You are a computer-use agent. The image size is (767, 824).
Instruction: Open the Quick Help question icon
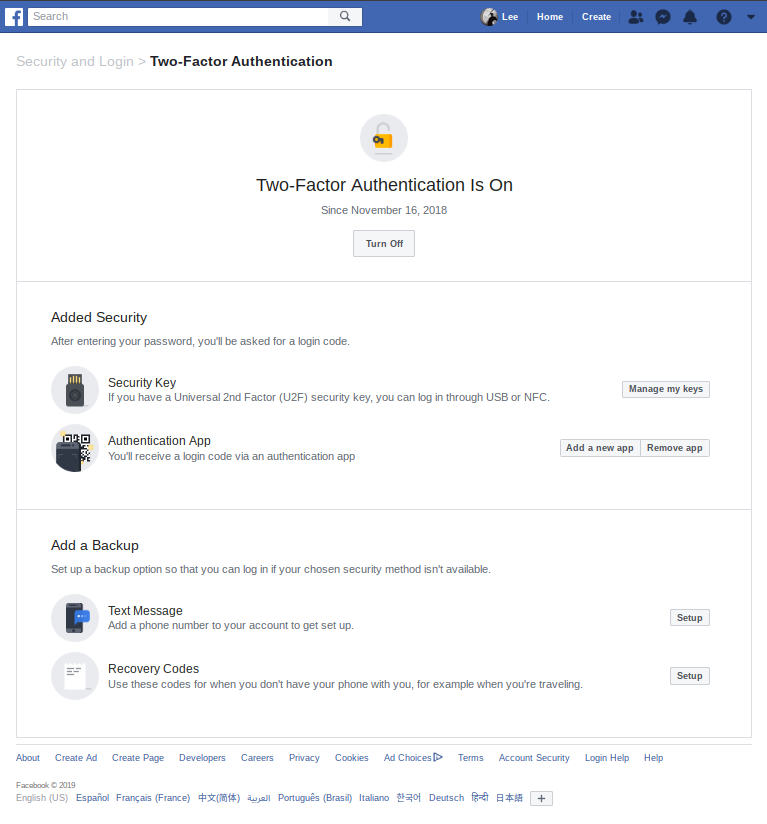click(x=724, y=17)
